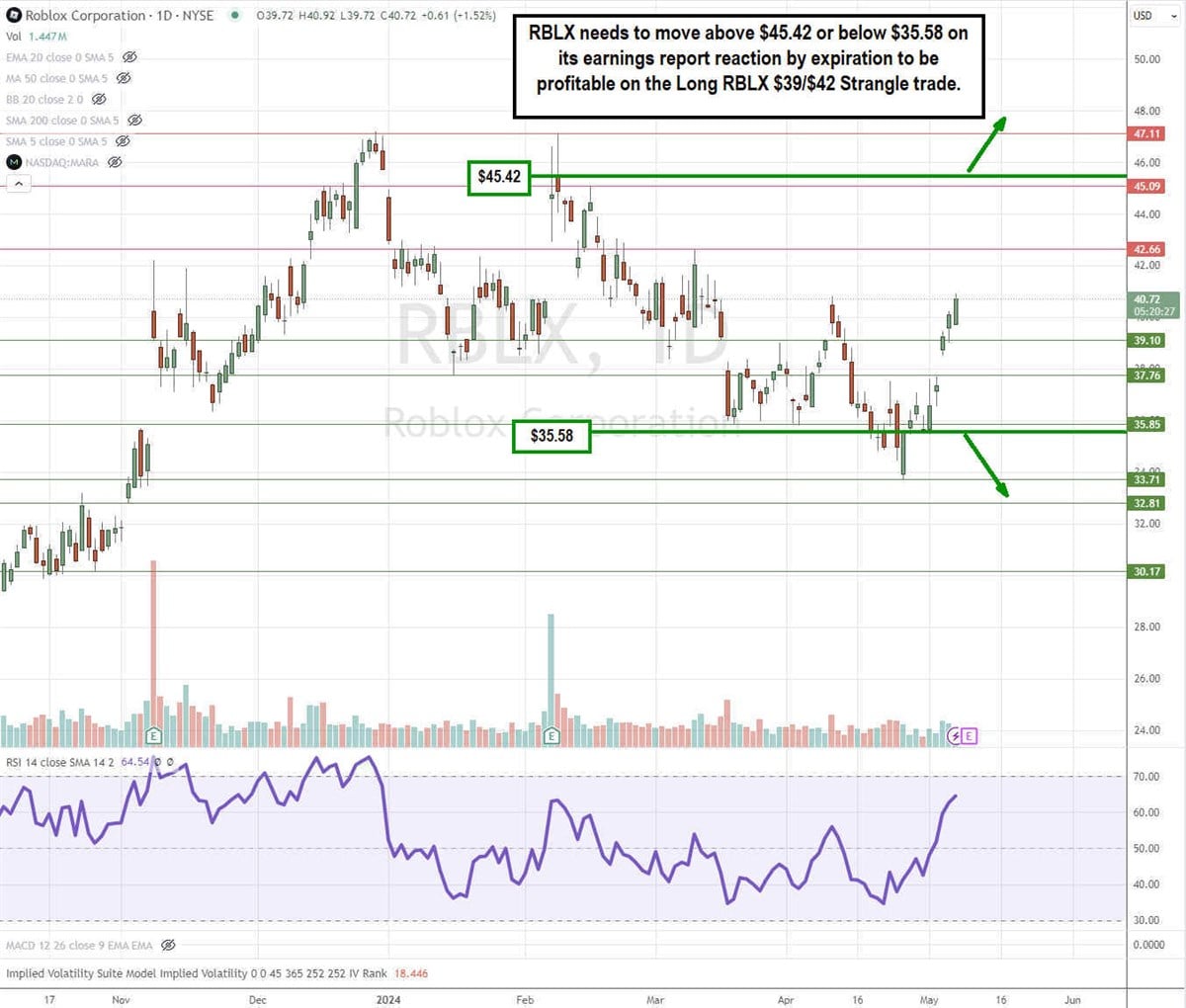
Task: Click the Vol volume indicator label
Action: 15,37
